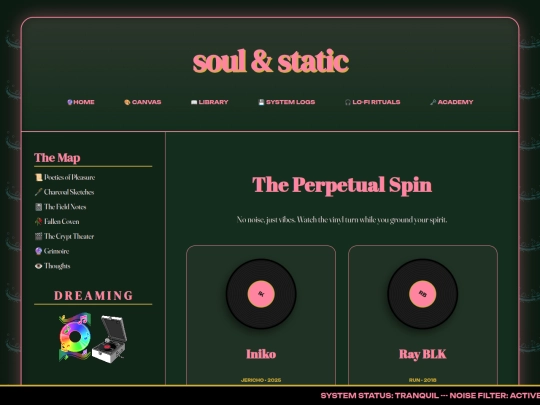This screenshot has width=540, height=405.
Task: Click the notebook icon by The Field Notes
Action: [x=38, y=207]
